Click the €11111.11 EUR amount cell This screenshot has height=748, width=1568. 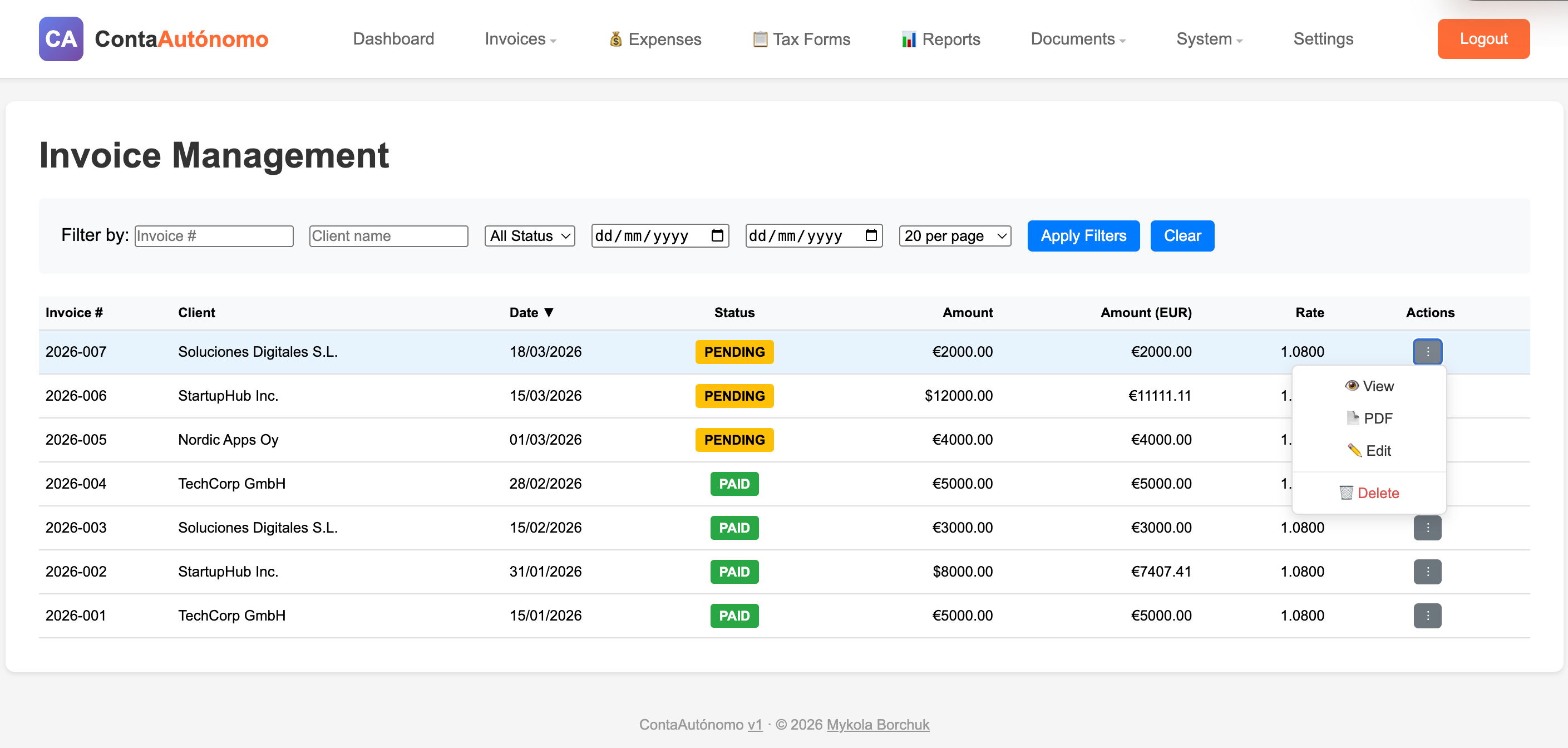click(1160, 396)
